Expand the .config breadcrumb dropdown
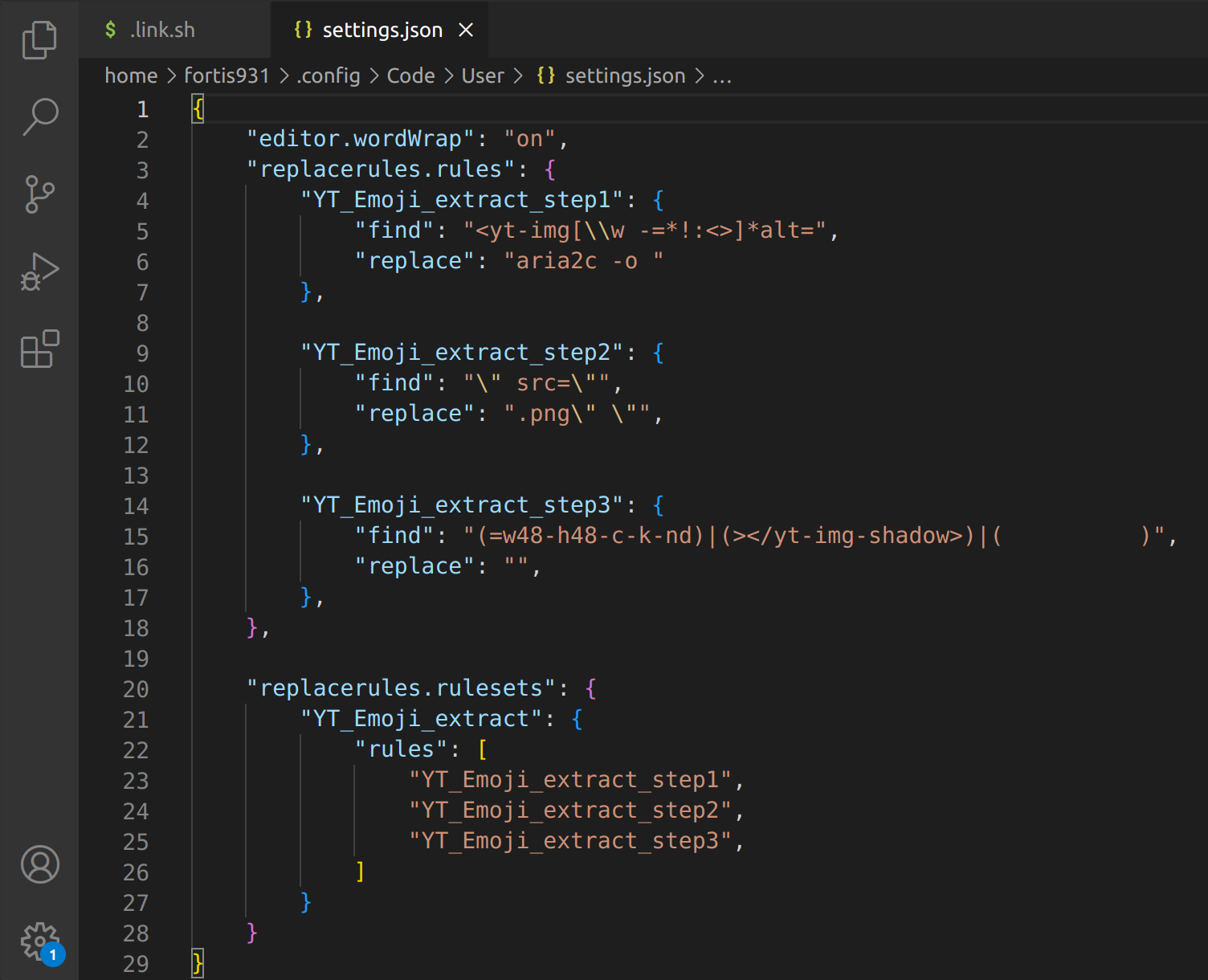 tap(329, 76)
